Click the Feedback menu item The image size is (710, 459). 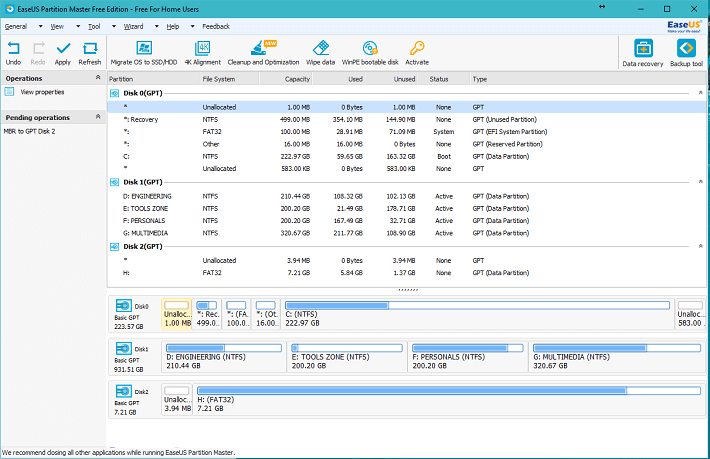(x=216, y=27)
